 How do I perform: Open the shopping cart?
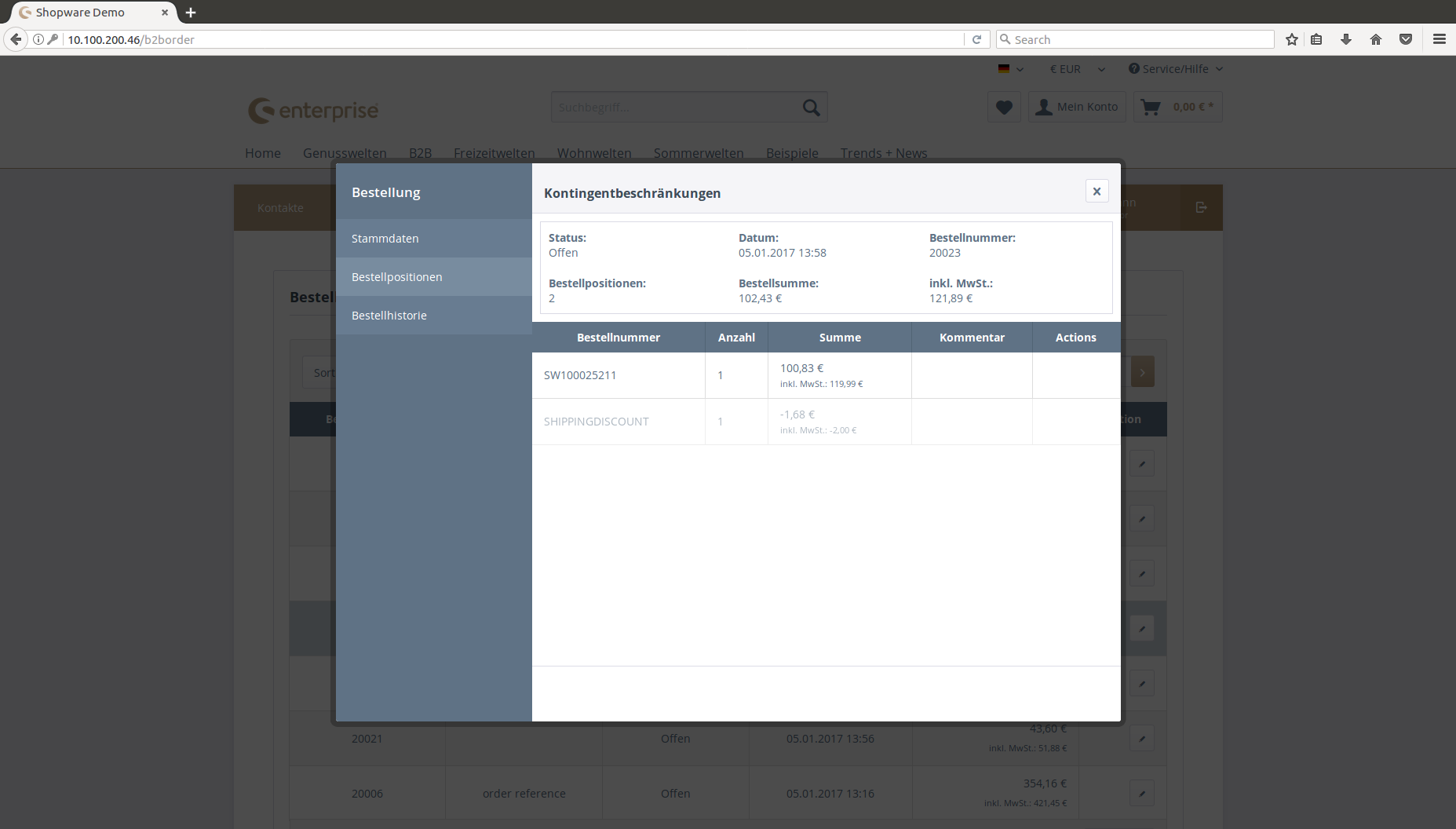coord(1177,108)
